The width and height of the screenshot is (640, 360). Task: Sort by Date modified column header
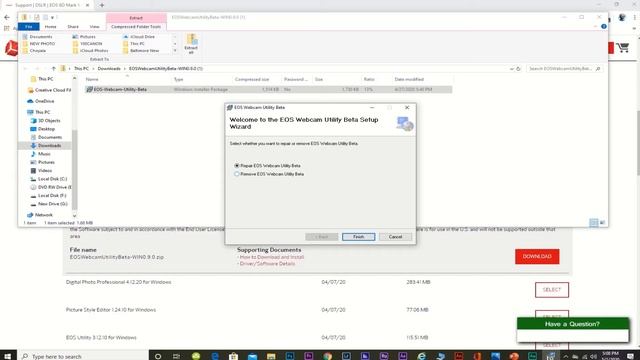click(409, 79)
